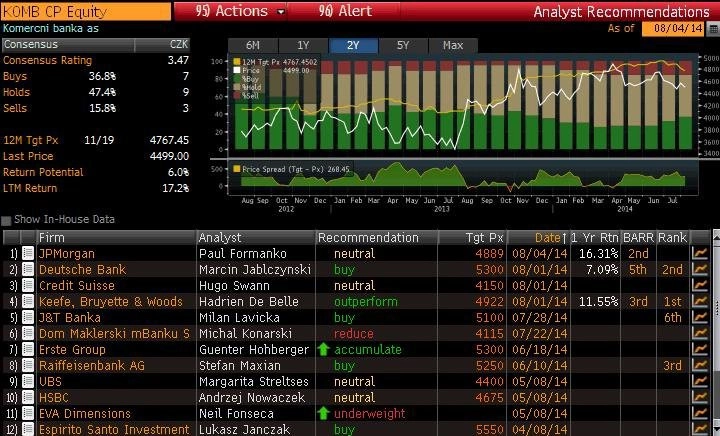Image resolution: width=720 pixels, height=436 pixels.
Task: Open the Raiffeisenbank AG document icon
Action: (28, 366)
